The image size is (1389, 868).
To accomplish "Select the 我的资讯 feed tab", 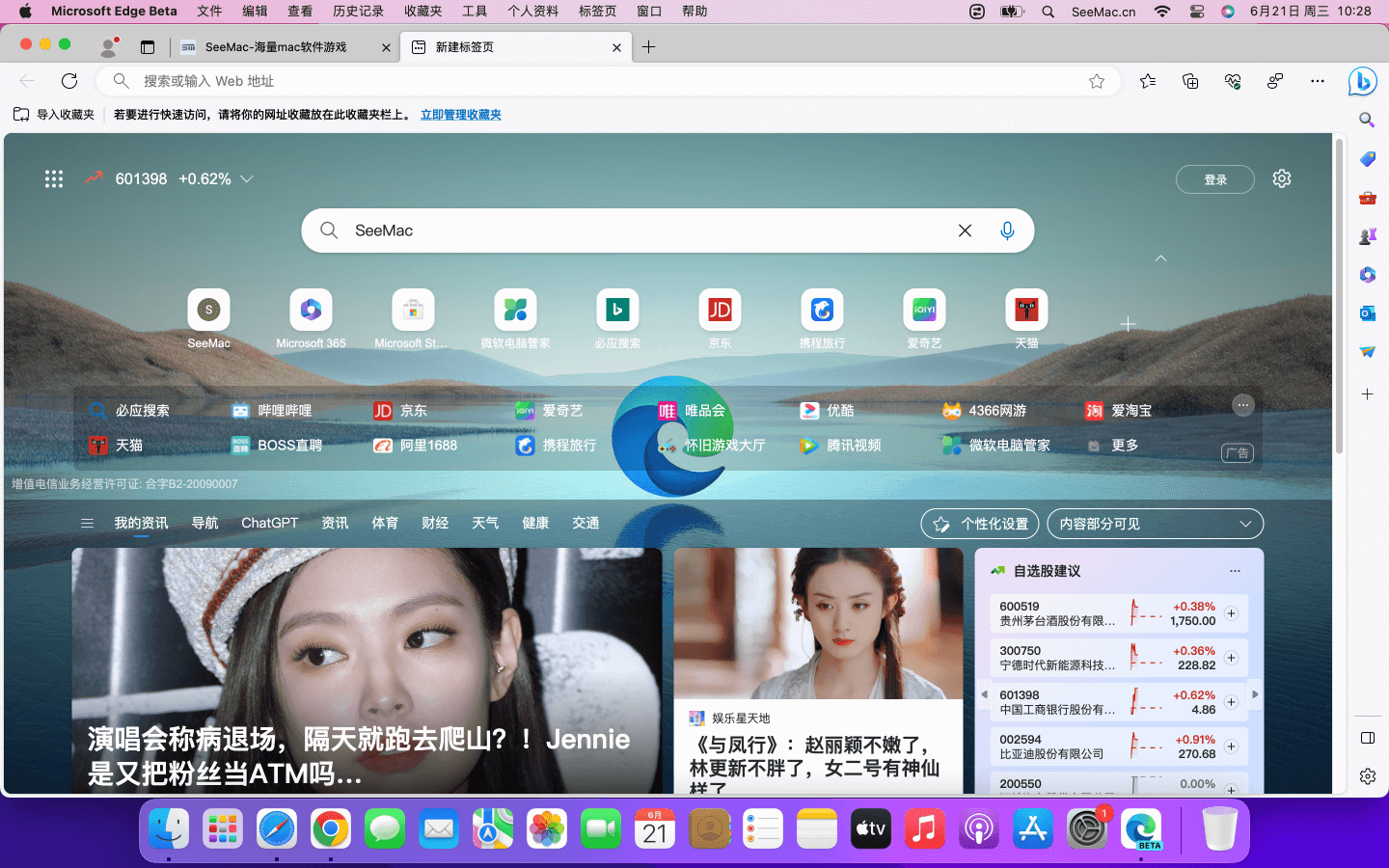I will click(x=141, y=523).
